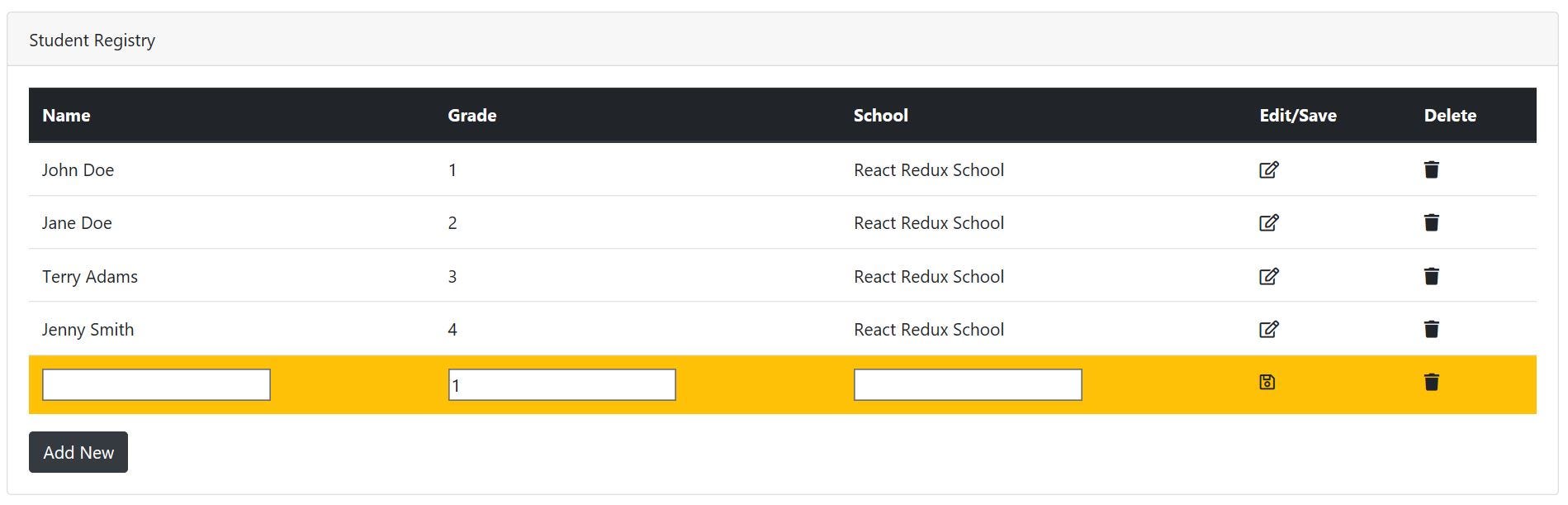Edit the John Doe row
1568x505 pixels.
point(1269,169)
